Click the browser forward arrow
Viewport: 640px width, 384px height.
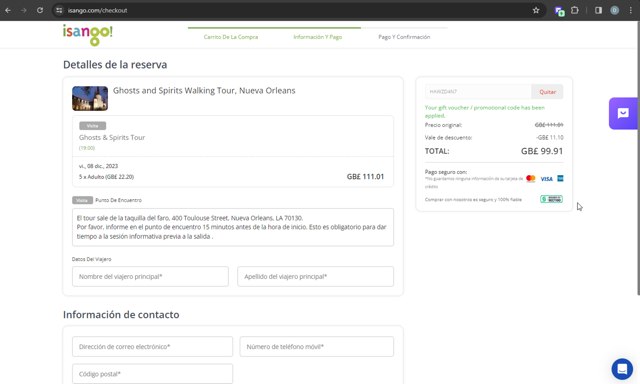point(24,10)
